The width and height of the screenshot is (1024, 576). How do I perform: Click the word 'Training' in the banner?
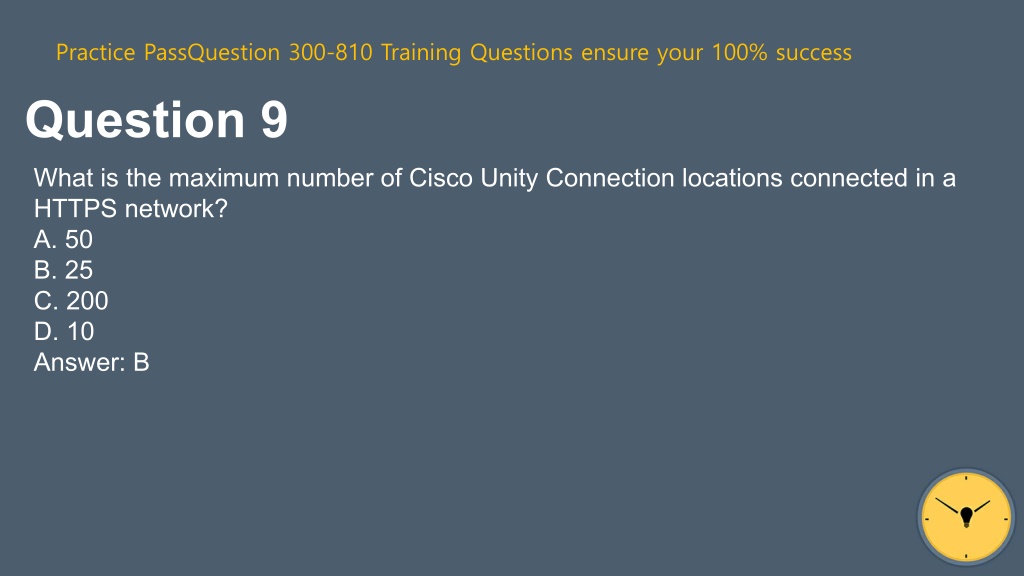tap(421, 53)
